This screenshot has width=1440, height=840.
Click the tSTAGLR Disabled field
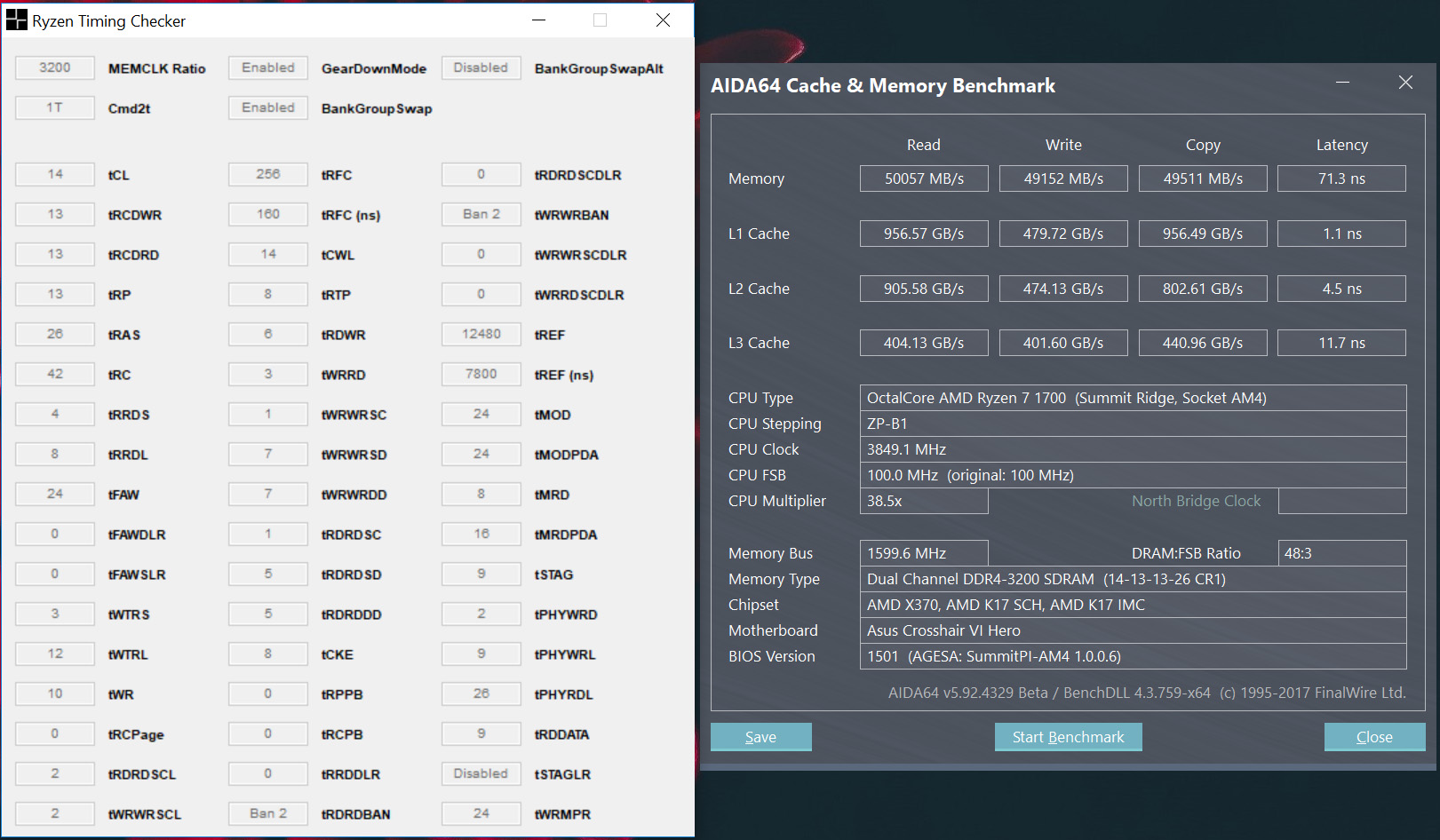[481, 773]
